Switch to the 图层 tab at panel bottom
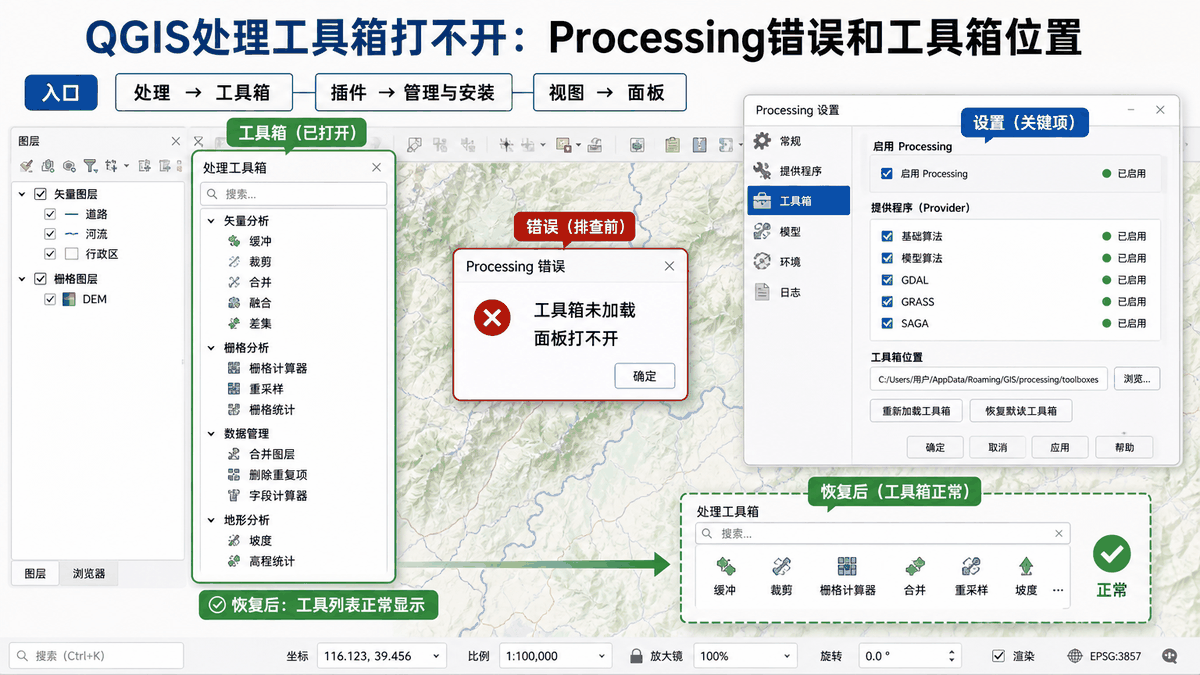Viewport: 1200px width, 675px height. (35, 574)
